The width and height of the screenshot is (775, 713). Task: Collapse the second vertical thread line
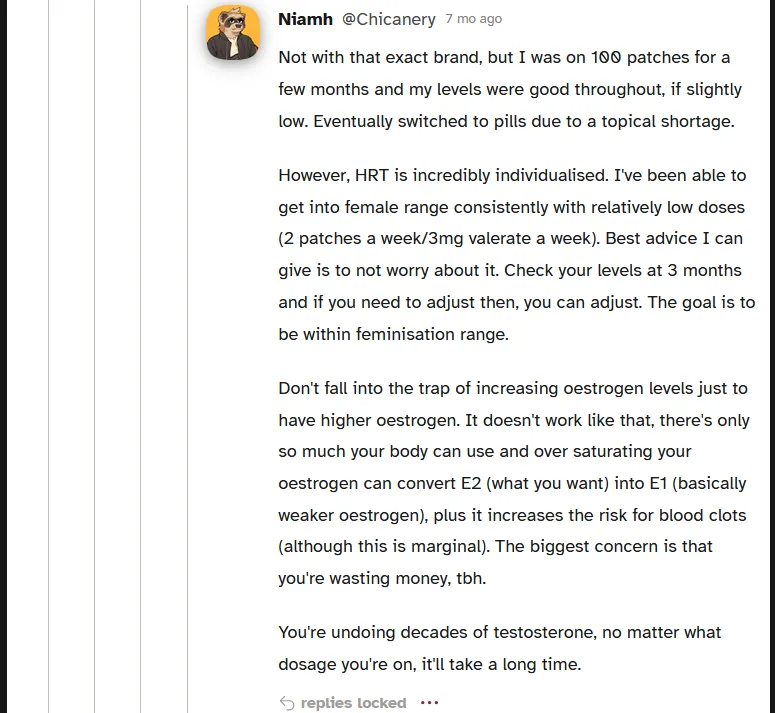point(94,356)
